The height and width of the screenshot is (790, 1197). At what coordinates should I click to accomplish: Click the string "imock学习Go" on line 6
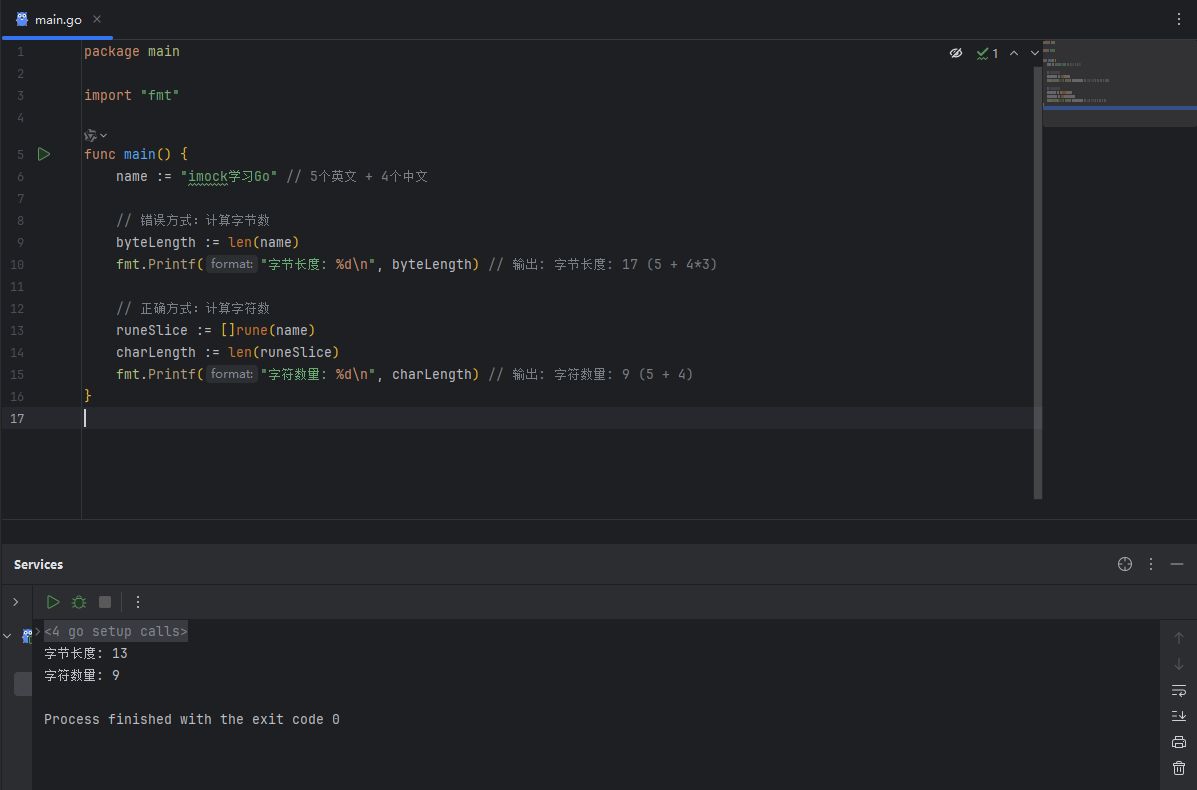(x=229, y=176)
